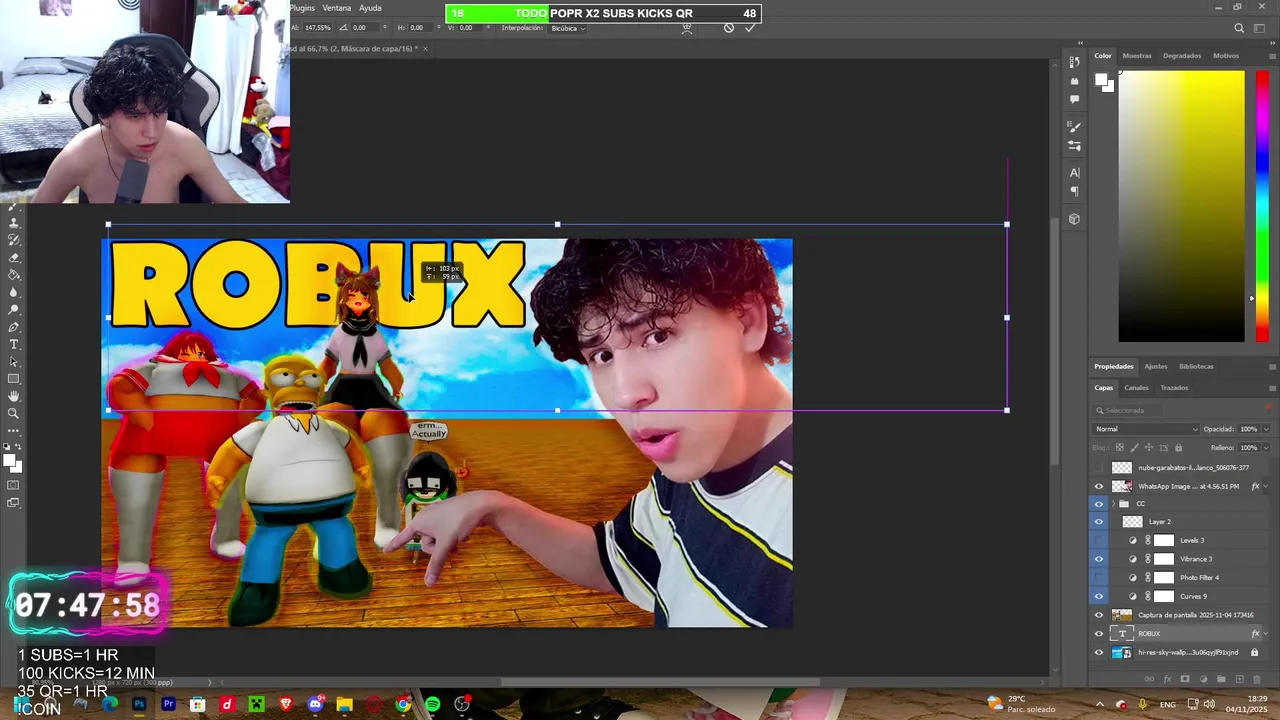Open the Color panel options menu
The width and height of the screenshot is (1280, 720).
[1272, 56]
